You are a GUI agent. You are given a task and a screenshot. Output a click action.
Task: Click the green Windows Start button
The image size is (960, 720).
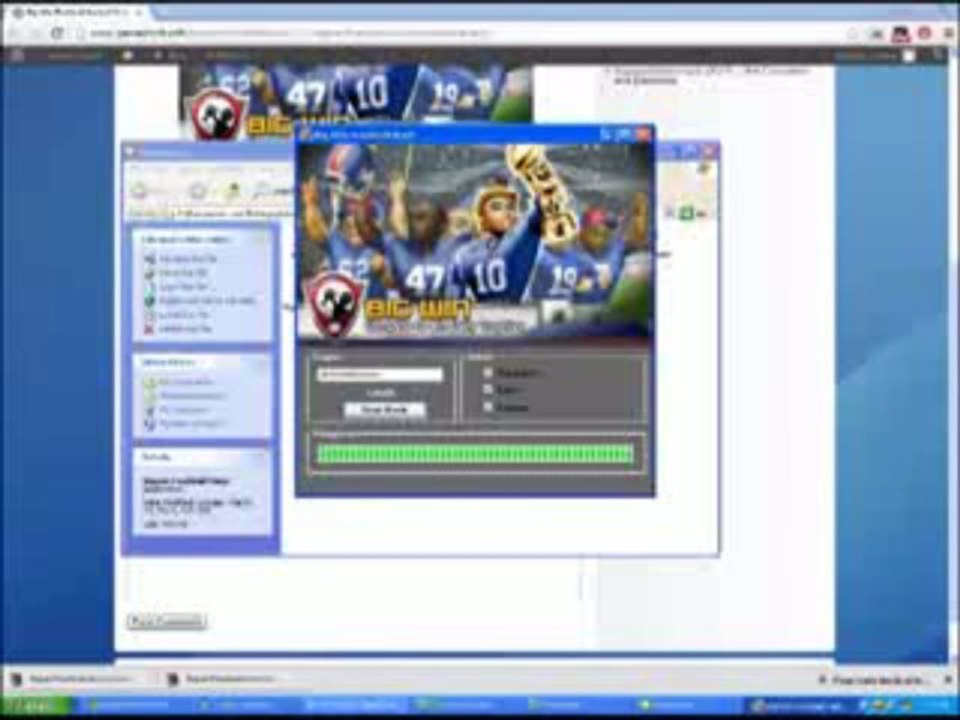pos(37,707)
